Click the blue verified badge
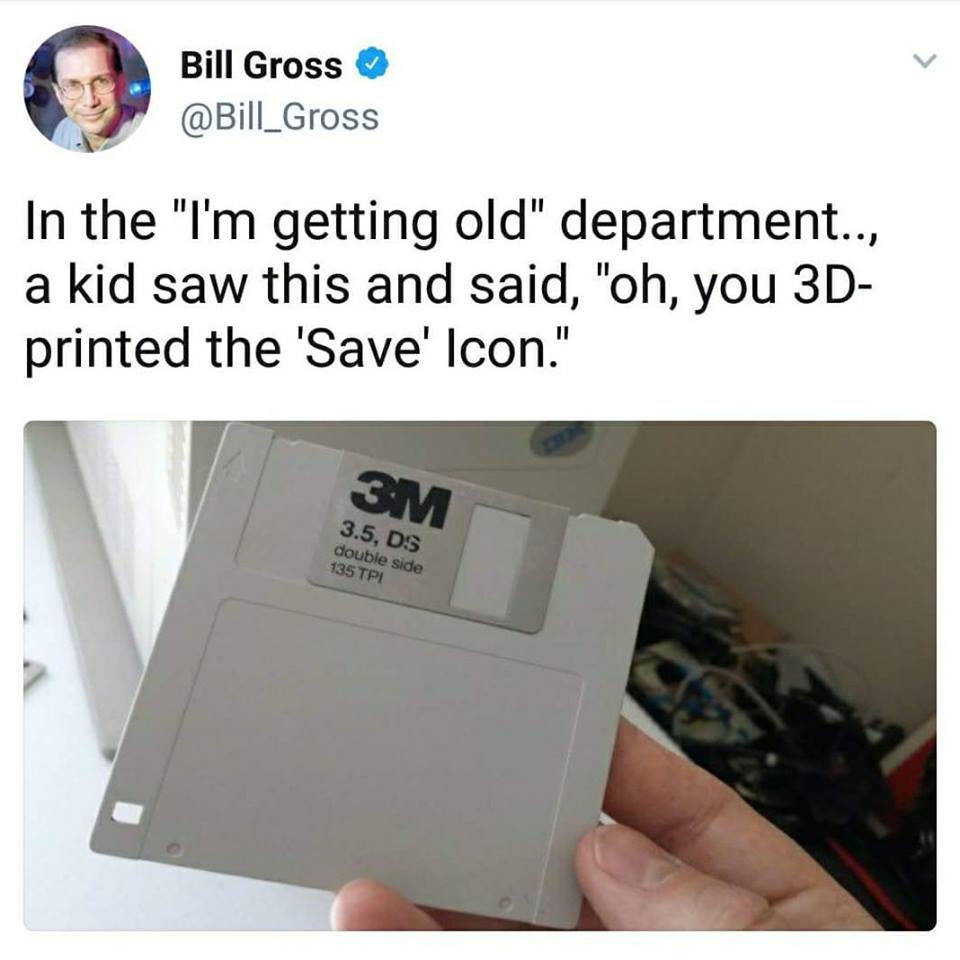Viewport: 960px width, 960px height. click(x=373, y=64)
